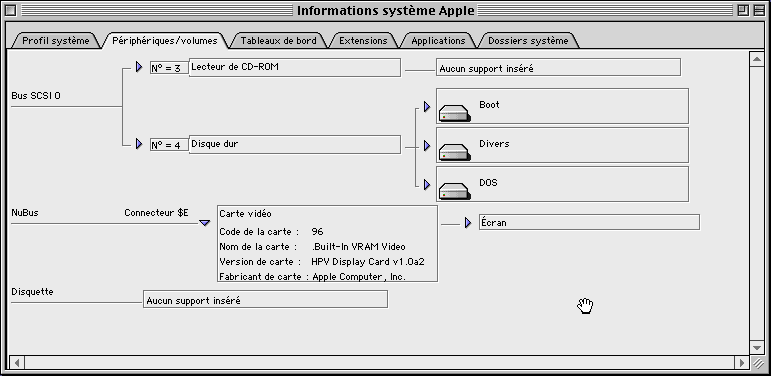
Task: Click the Connecteur $E label
Action: pyautogui.click(x=156, y=213)
